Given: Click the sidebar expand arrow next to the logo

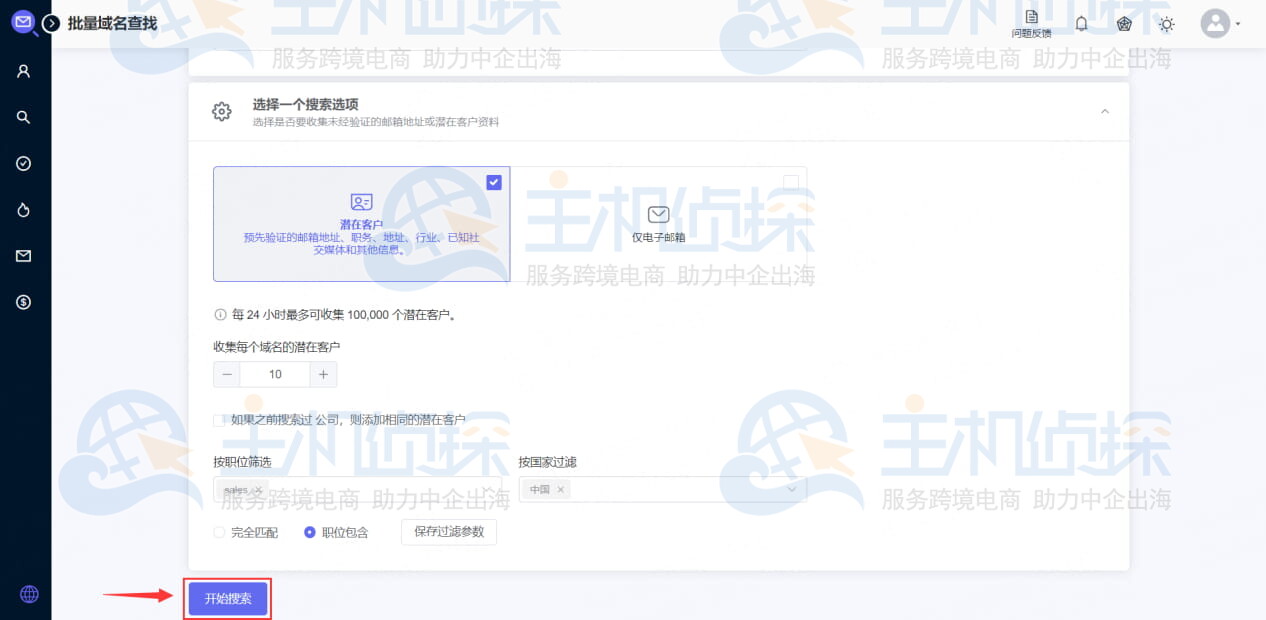Looking at the screenshot, I should tap(50, 23).
